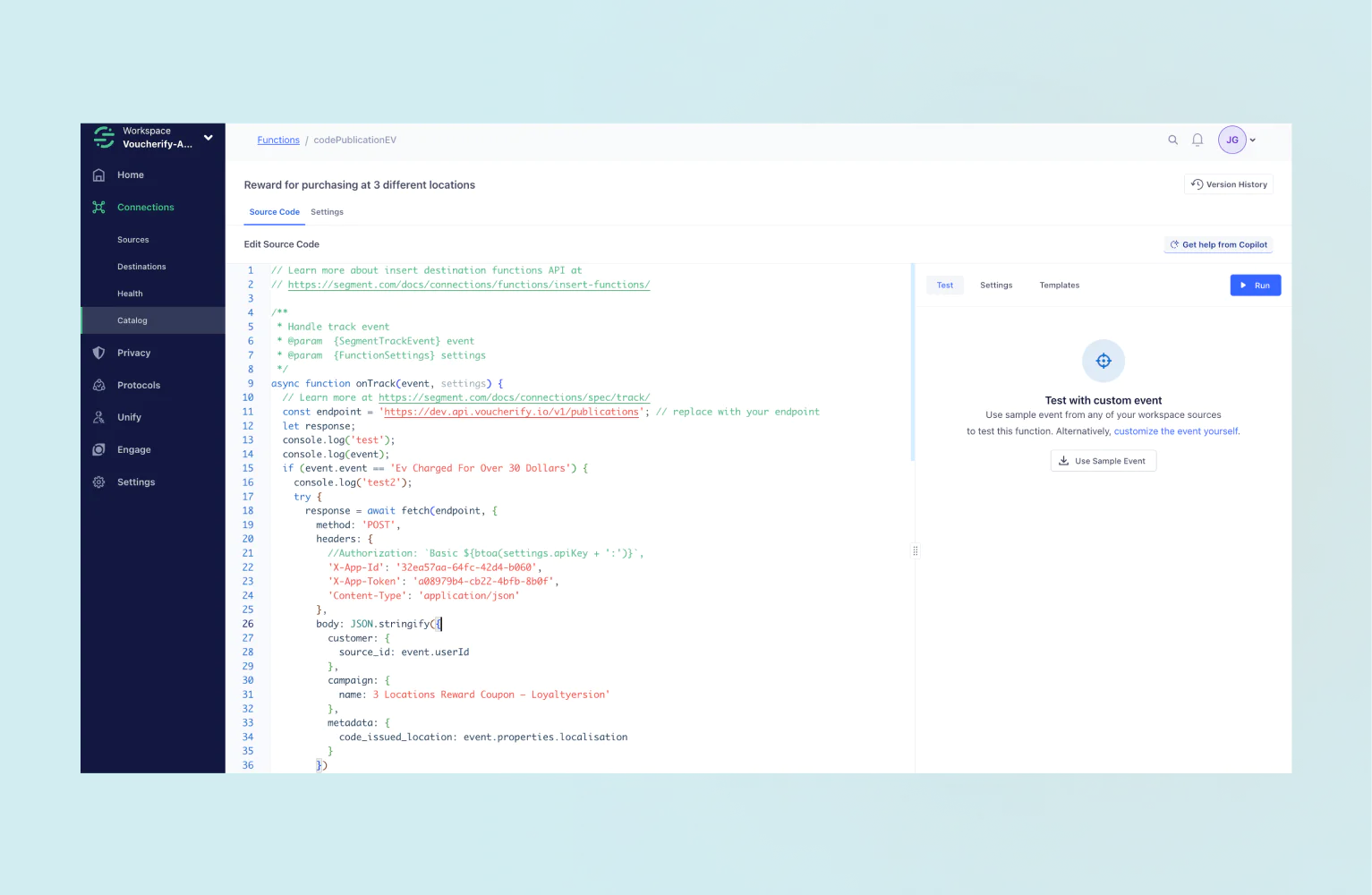
Task: Open the Privacy shield icon
Action: click(99, 353)
